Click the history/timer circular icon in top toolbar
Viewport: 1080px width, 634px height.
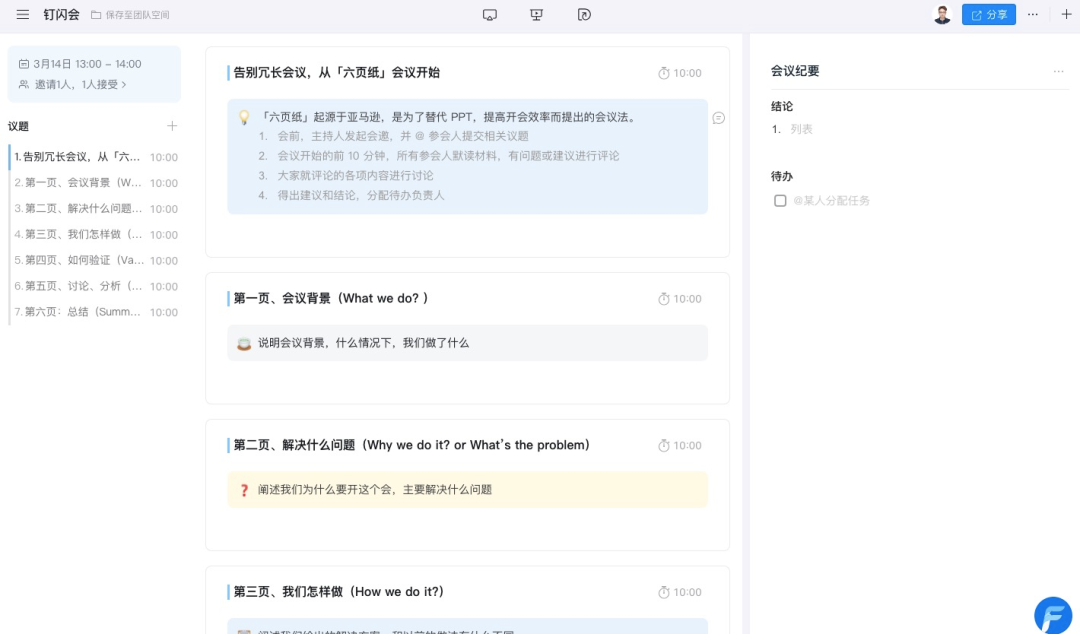[584, 14]
